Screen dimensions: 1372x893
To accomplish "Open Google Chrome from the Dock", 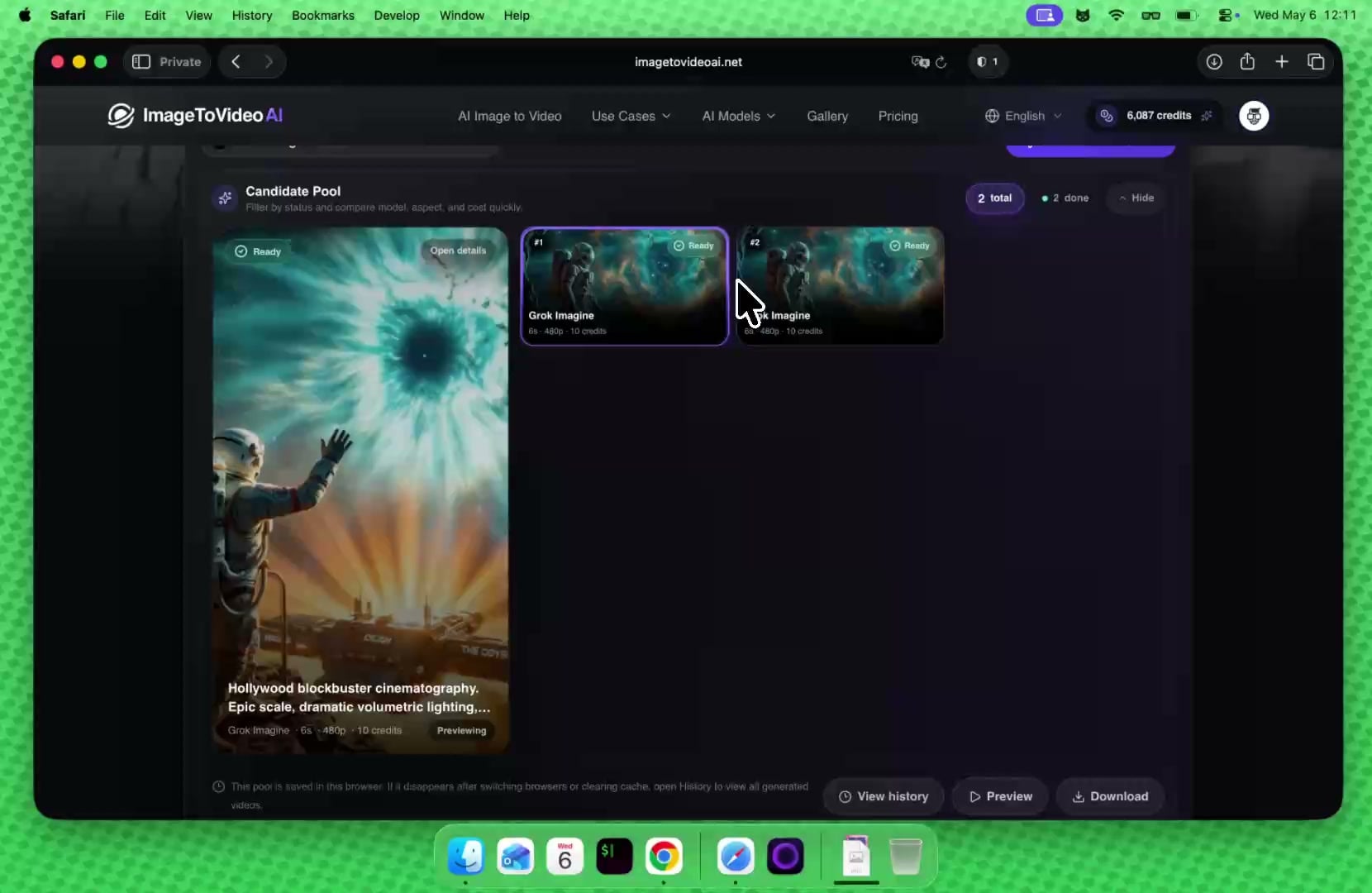I will coord(665,856).
